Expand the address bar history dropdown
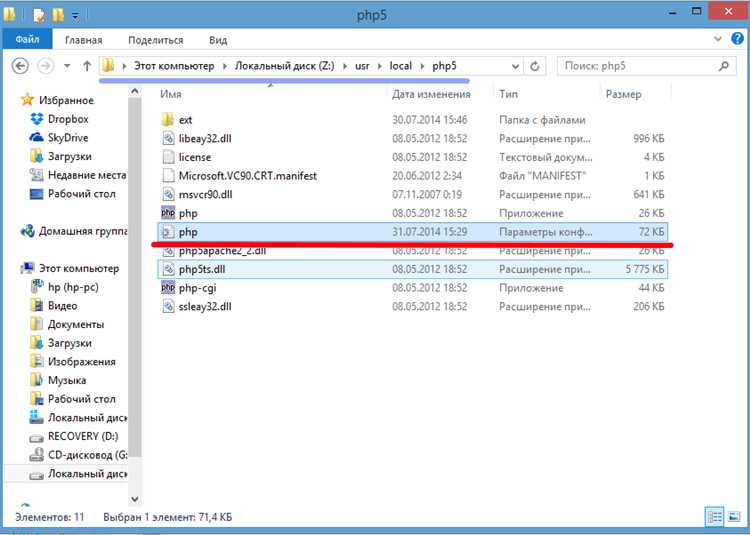 coord(515,66)
